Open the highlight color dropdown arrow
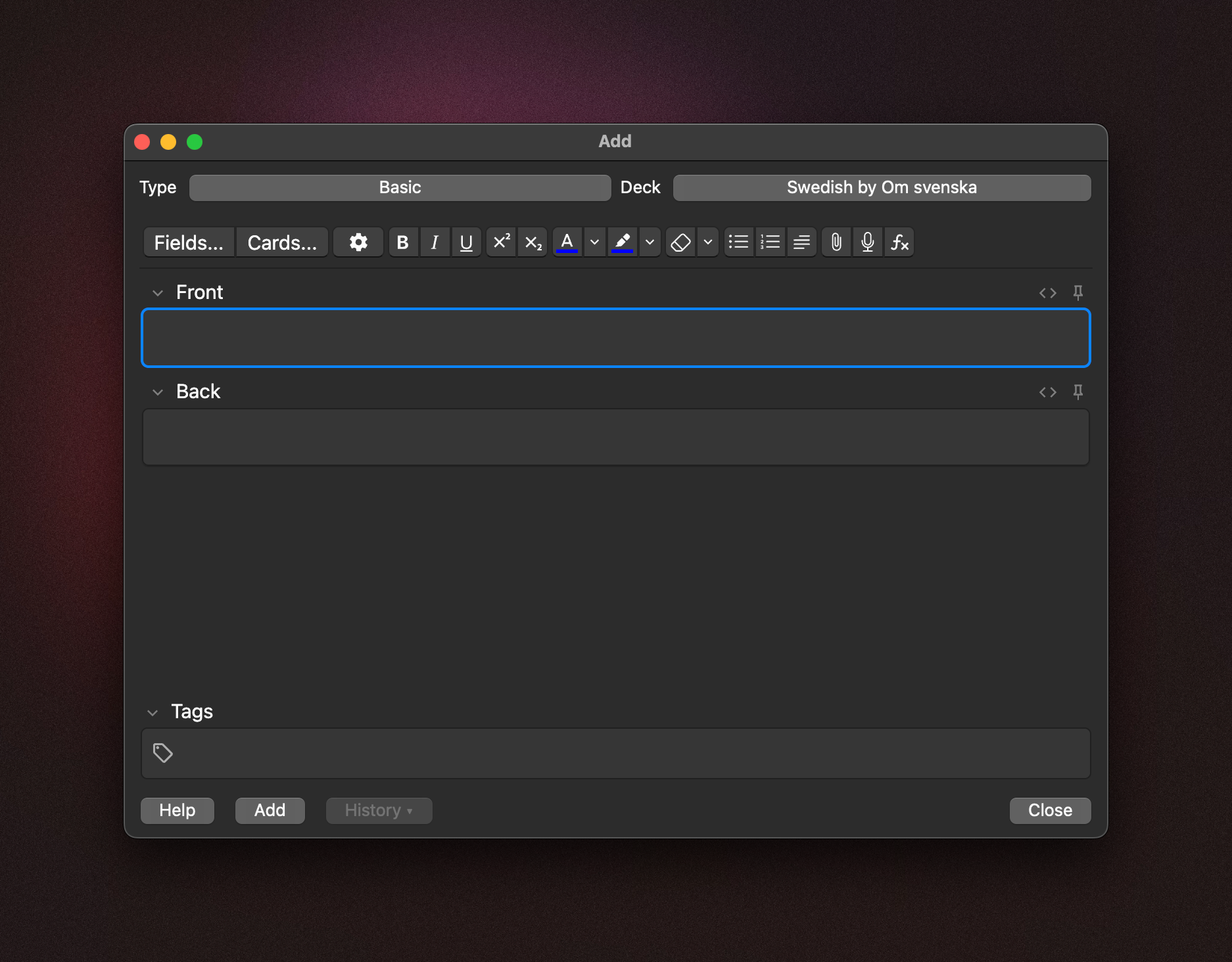 pyautogui.click(x=650, y=242)
